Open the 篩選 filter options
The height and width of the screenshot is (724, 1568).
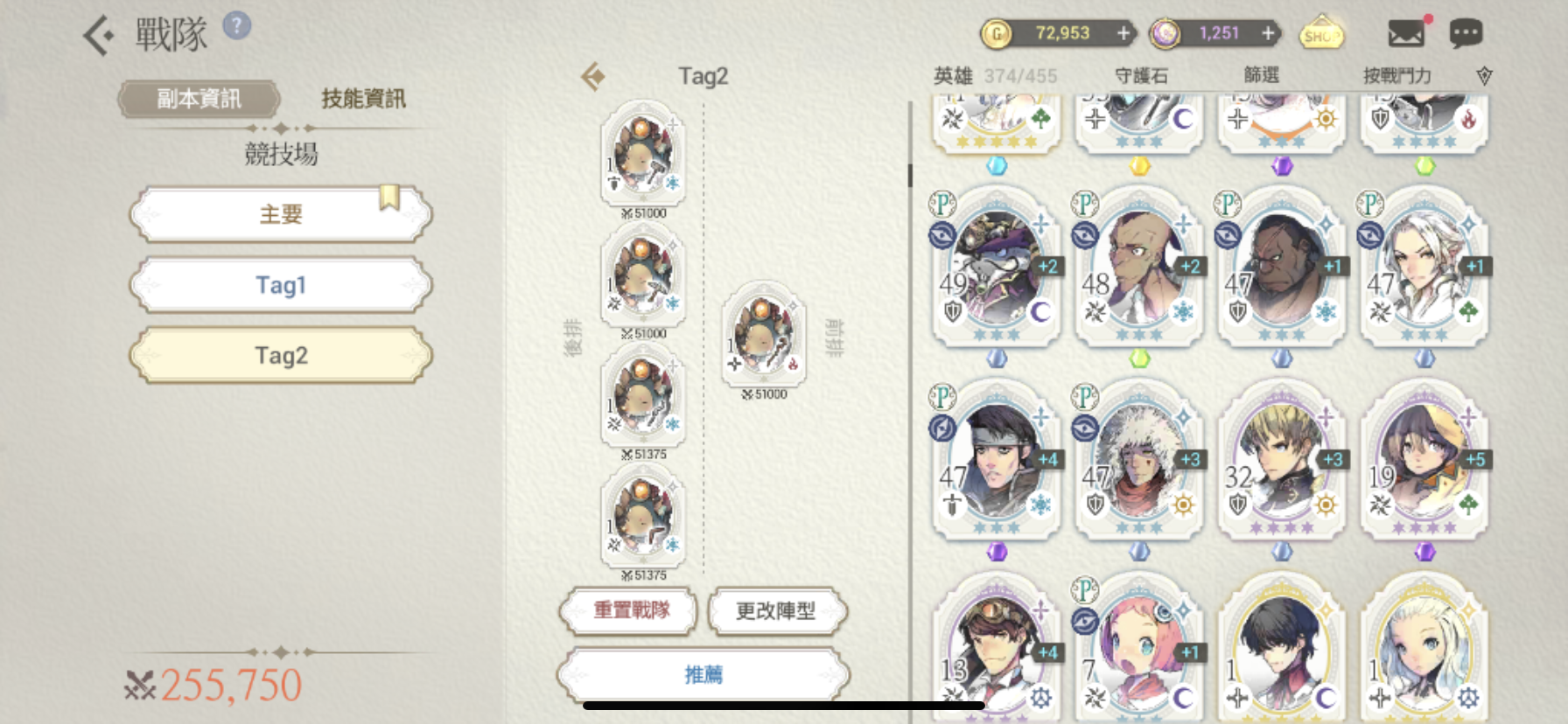(1262, 75)
